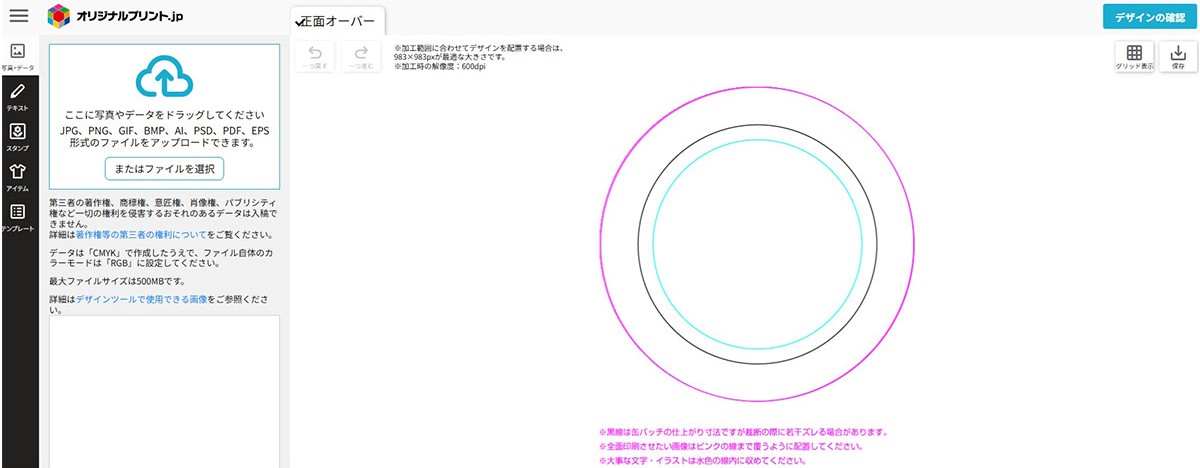Click the またはファイルを選択 button
This screenshot has width=1200, height=468.
pos(163,168)
